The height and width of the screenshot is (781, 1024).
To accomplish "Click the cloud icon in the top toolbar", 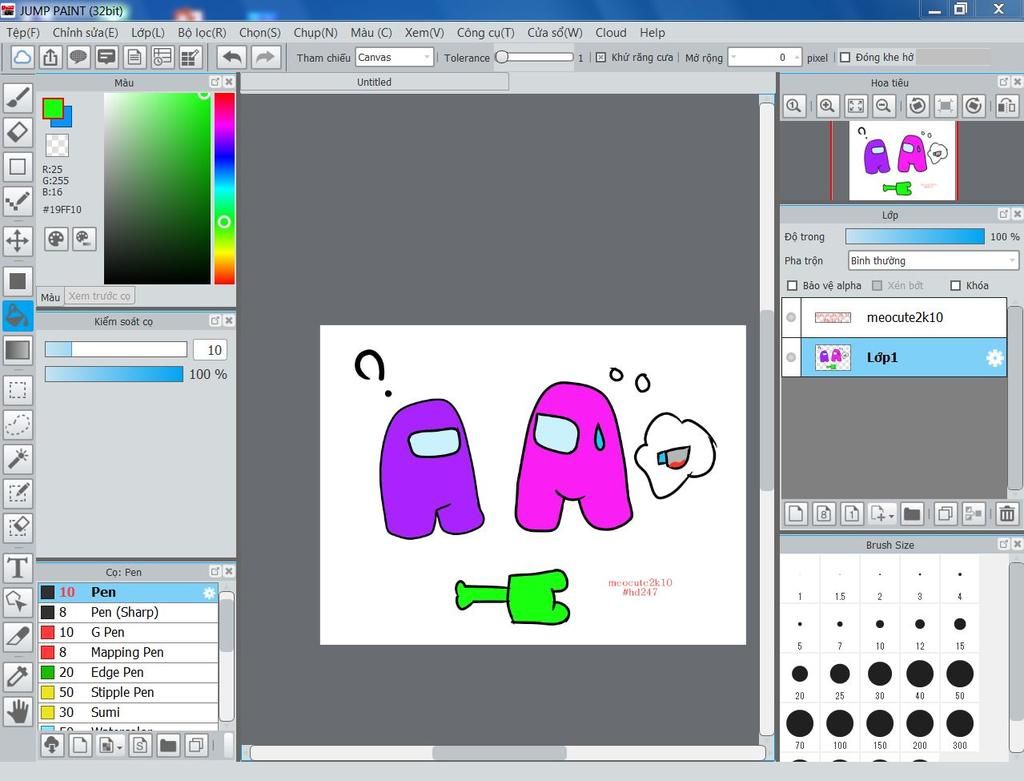I will (22, 57).
